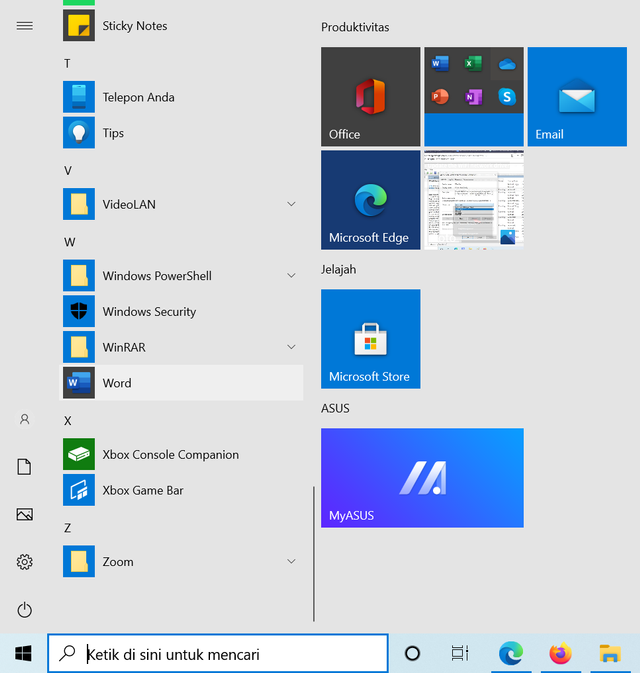This screenshot has height=673, width=640.
Task: Open the Zoom folder entry
Action: pos(181,561)
